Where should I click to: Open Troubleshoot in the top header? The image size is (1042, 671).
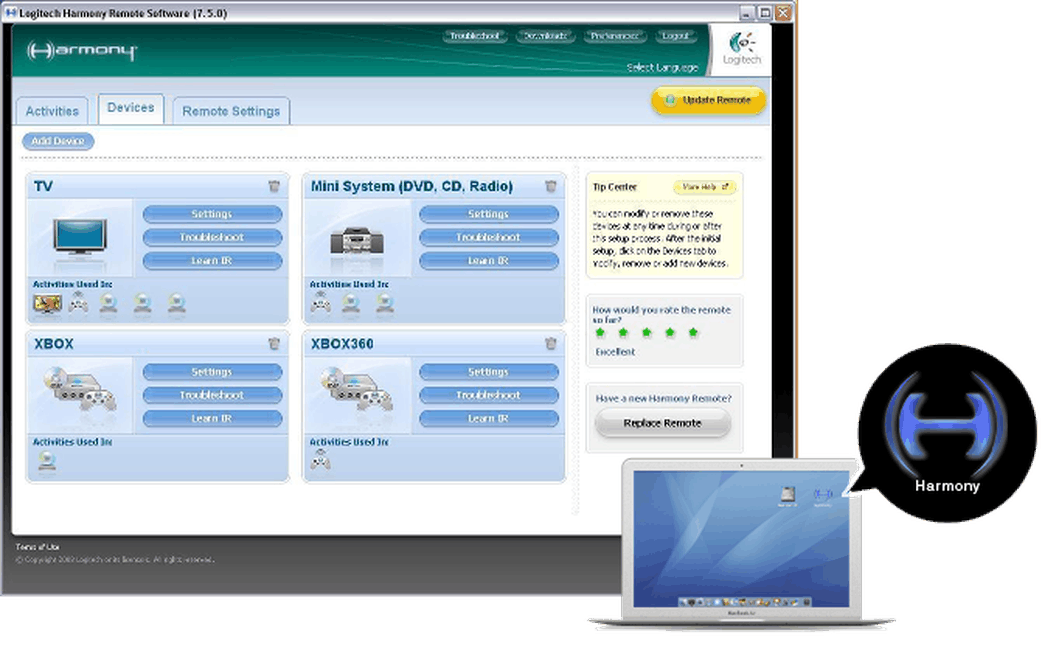[474, 36]
